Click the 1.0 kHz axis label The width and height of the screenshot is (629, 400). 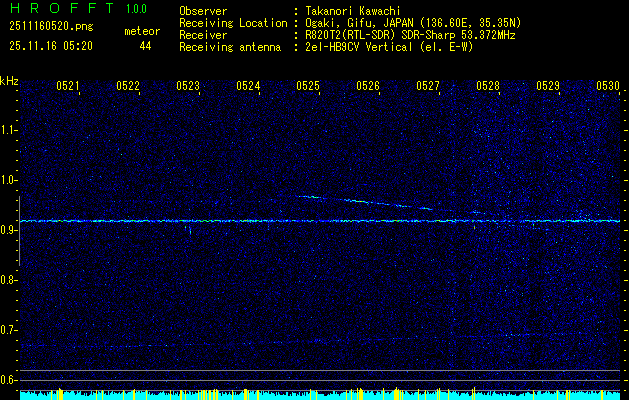8,180
